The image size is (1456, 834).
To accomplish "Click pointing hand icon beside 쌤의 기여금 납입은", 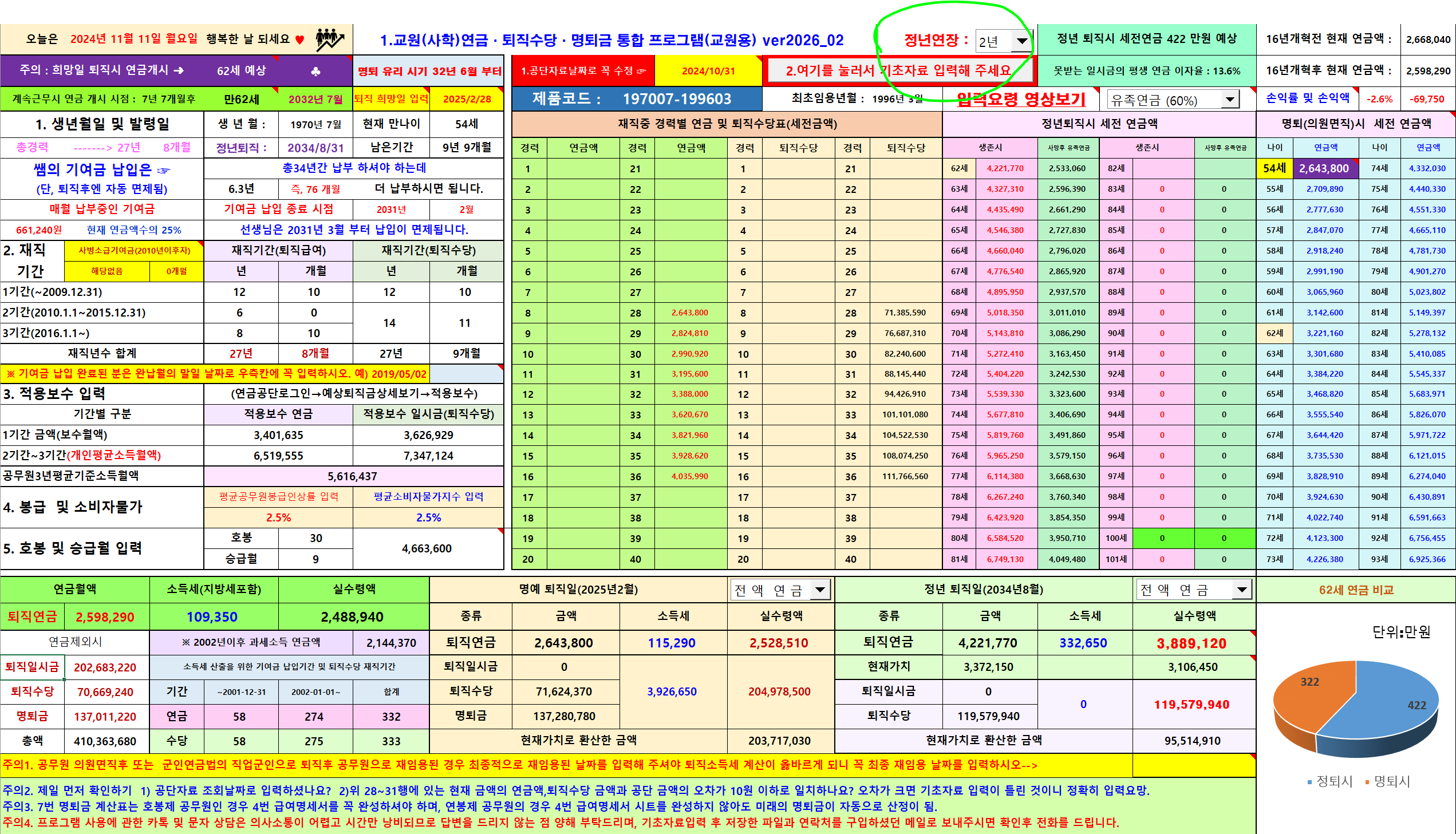I will [164, 170].
